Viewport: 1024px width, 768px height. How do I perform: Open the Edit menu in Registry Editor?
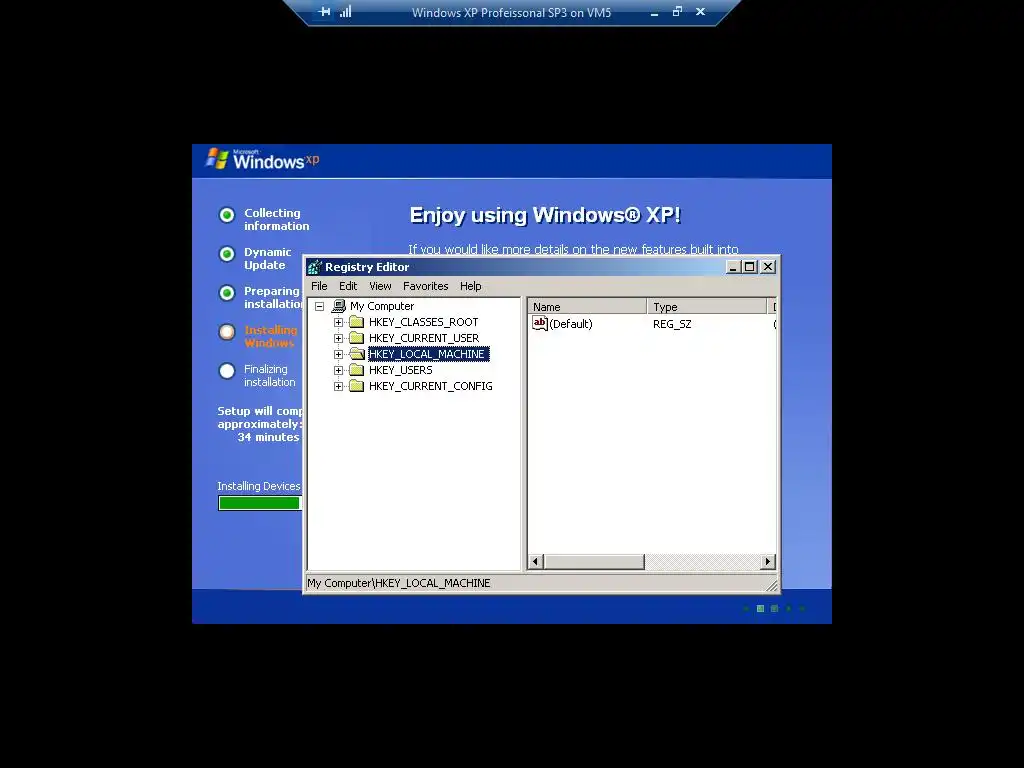(347, 286)
